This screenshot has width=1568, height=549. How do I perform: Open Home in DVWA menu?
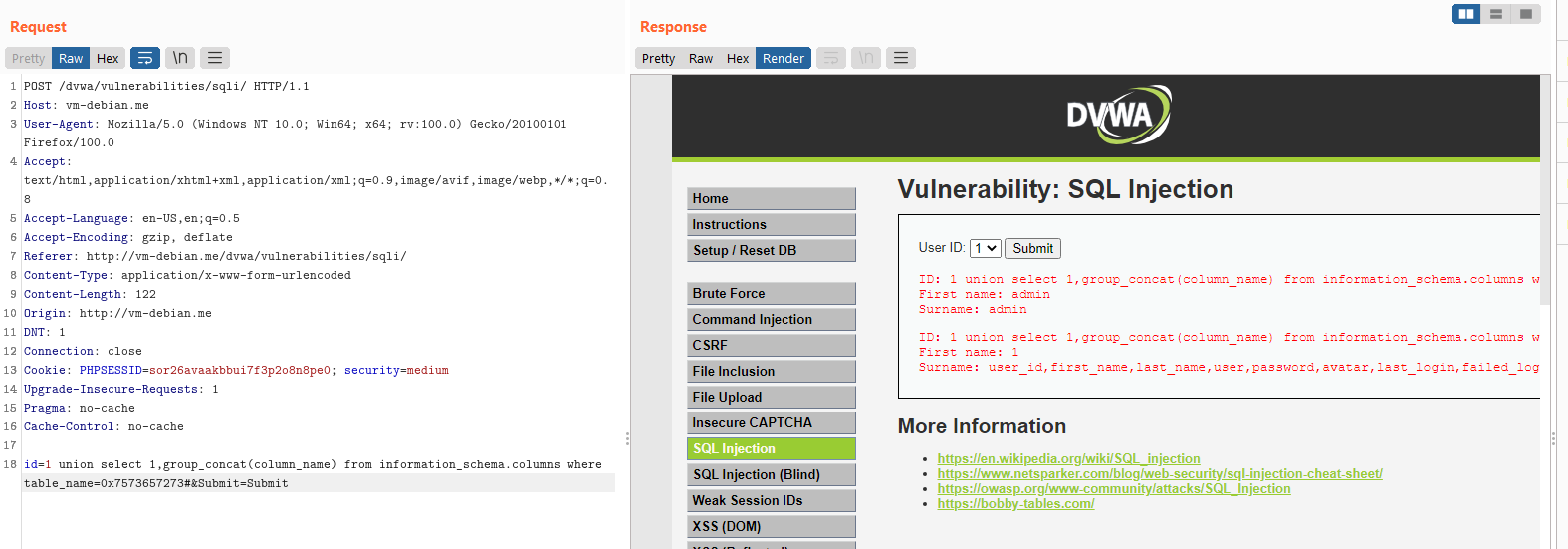click(x=772, y=198)
